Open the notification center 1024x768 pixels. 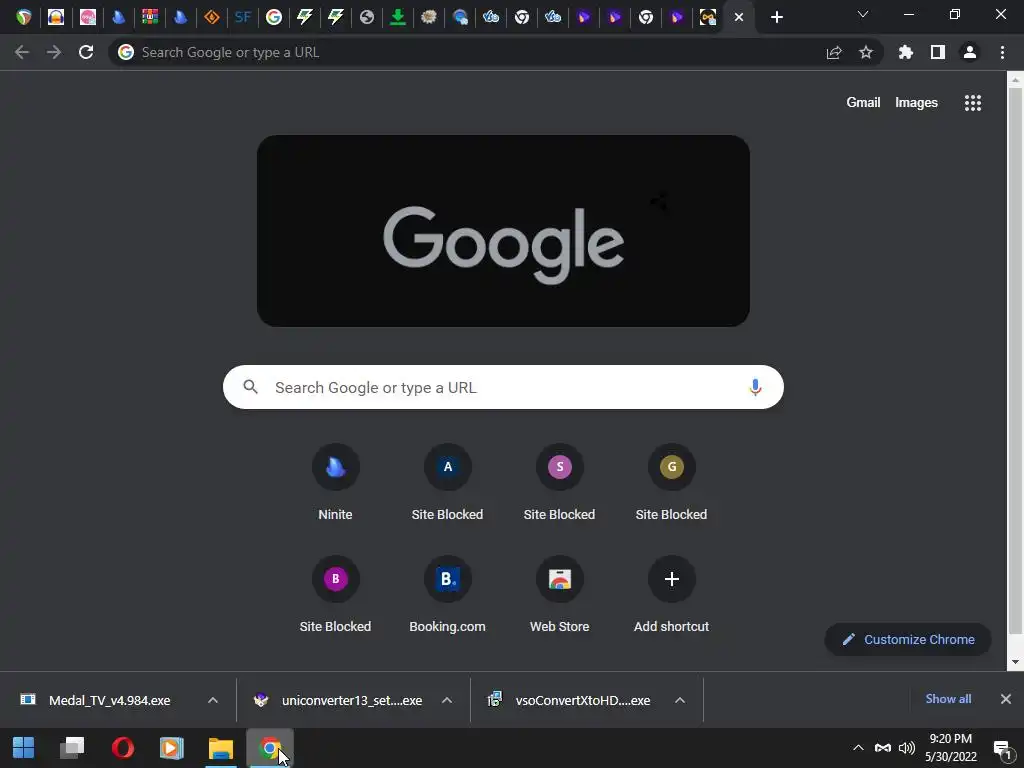pos(1002,748)
